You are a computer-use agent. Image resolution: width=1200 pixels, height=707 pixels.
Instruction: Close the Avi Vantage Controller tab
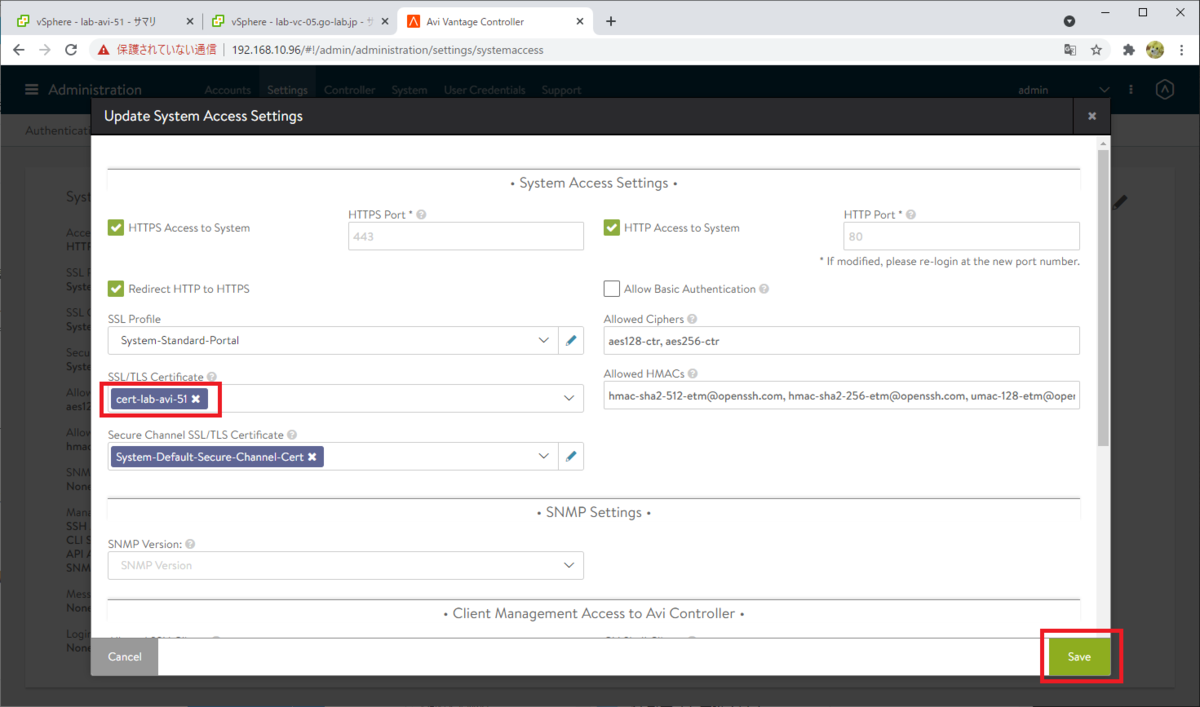click(582, 21)
